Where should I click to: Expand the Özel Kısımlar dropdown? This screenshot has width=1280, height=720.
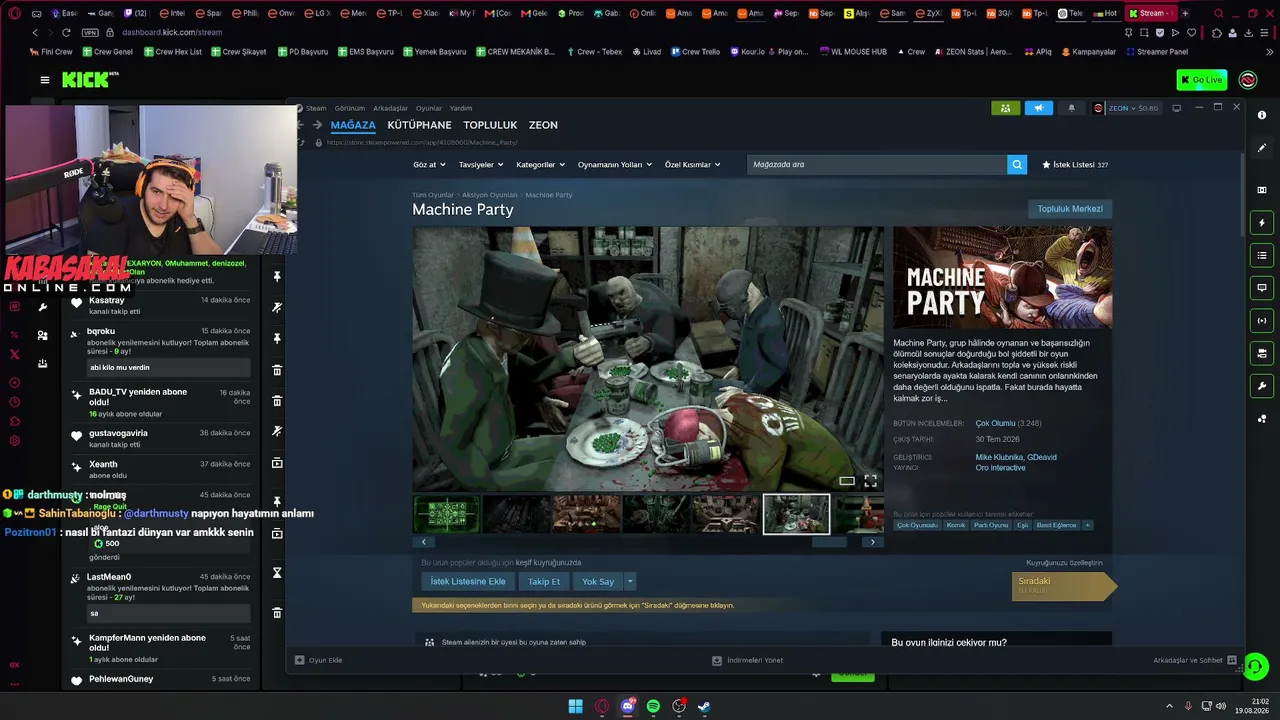coord(692,164)
